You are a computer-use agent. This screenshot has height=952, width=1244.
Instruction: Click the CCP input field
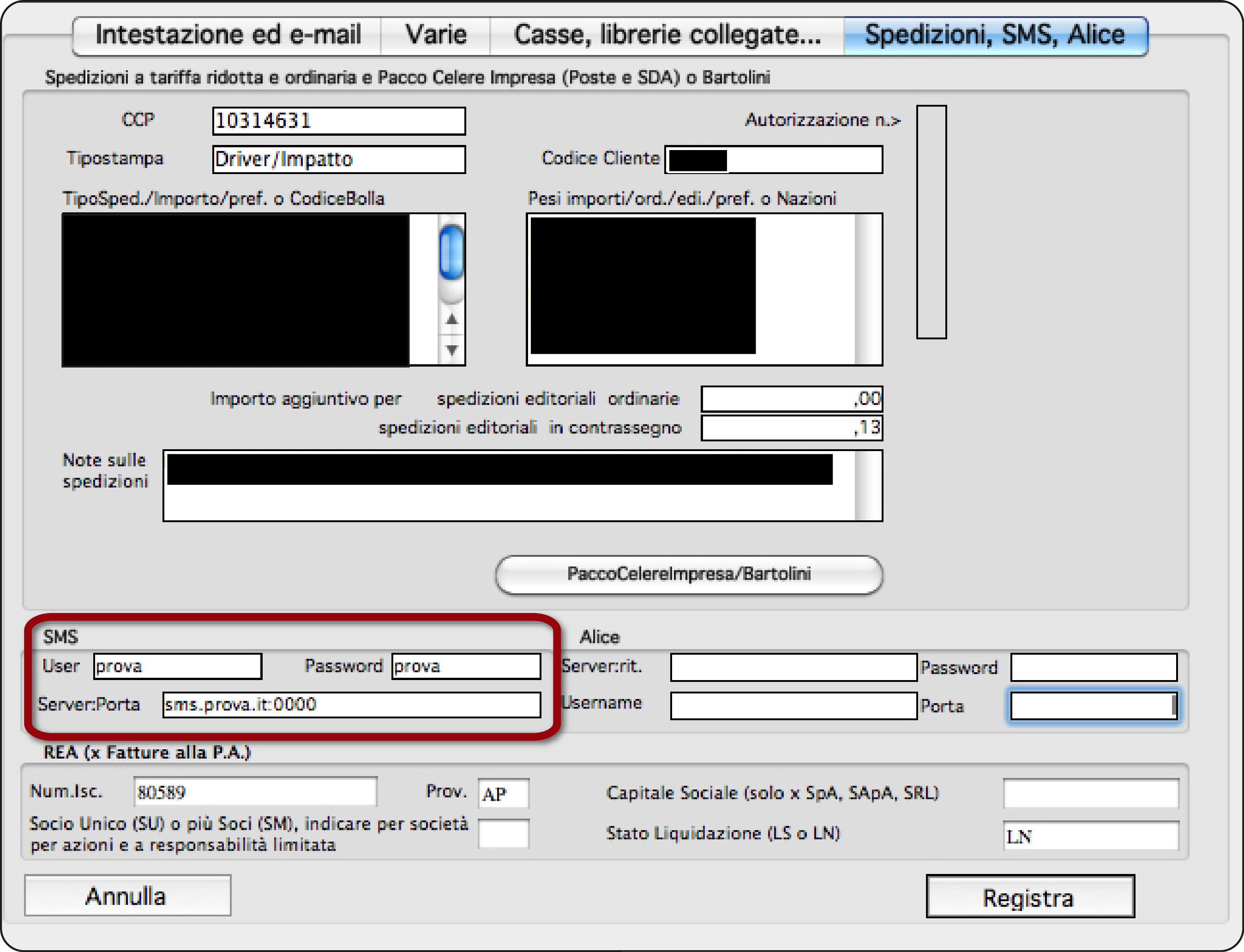tap(339, 121)
